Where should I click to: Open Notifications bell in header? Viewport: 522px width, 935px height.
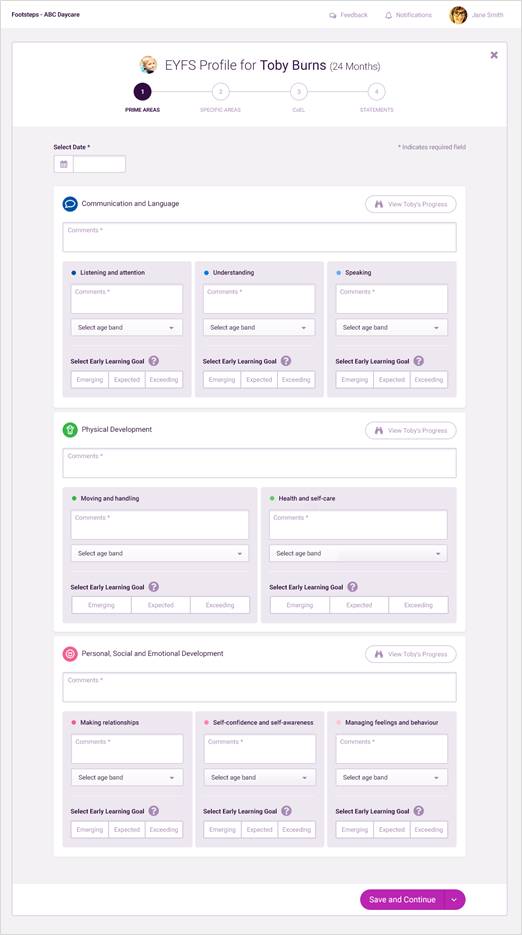click(389, 15)
